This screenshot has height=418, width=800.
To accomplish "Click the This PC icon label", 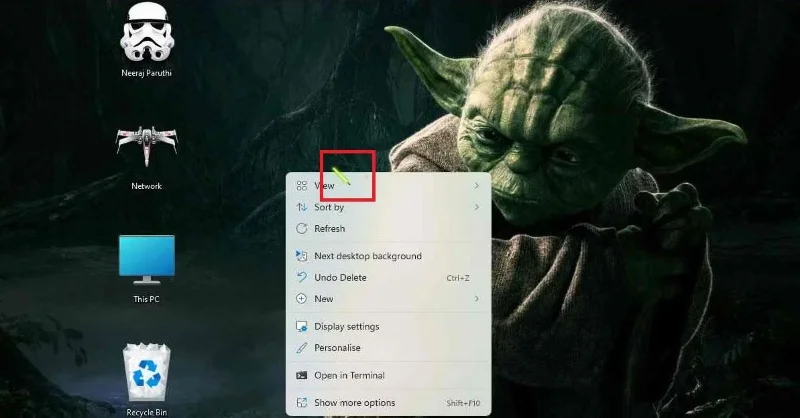I will 146,299.
